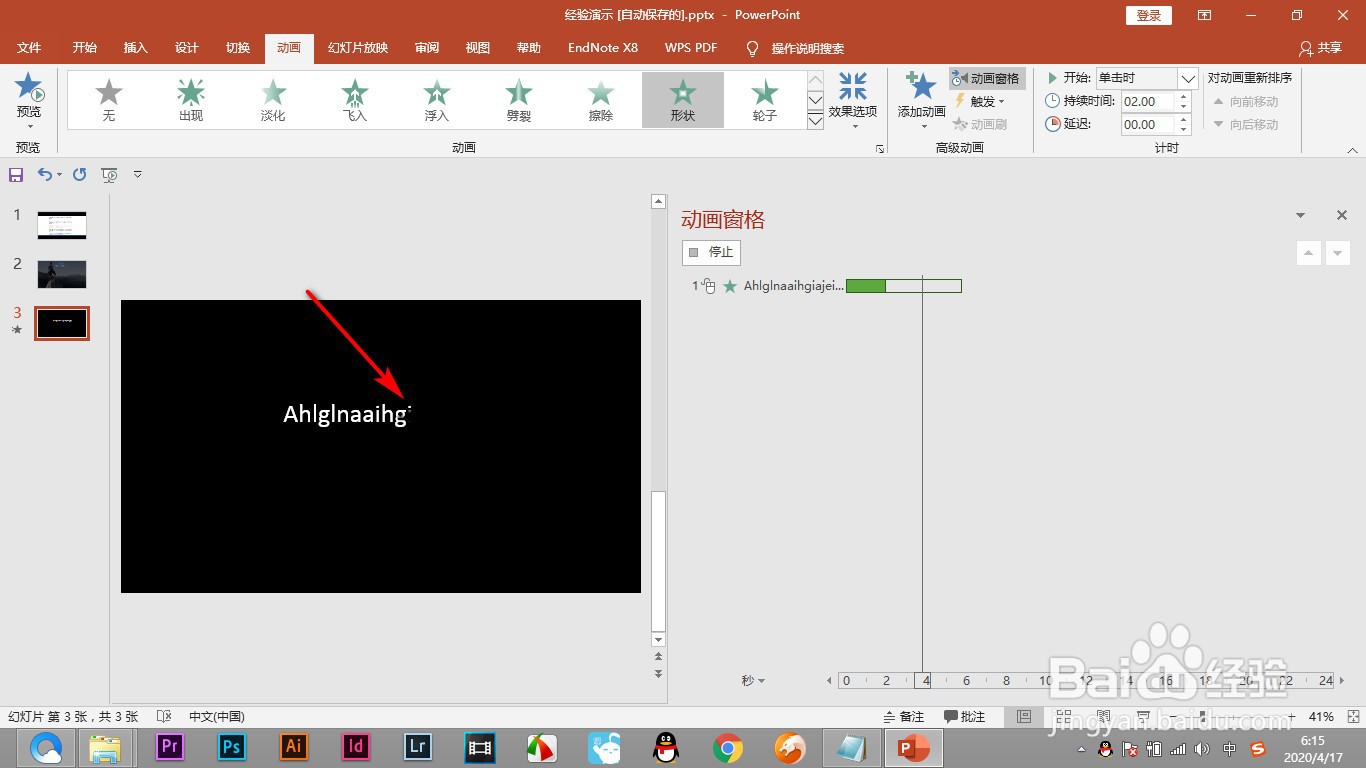Click the 中文(中国) language indicator
This screenshot has width=1366, height=768.
[217, 716]
